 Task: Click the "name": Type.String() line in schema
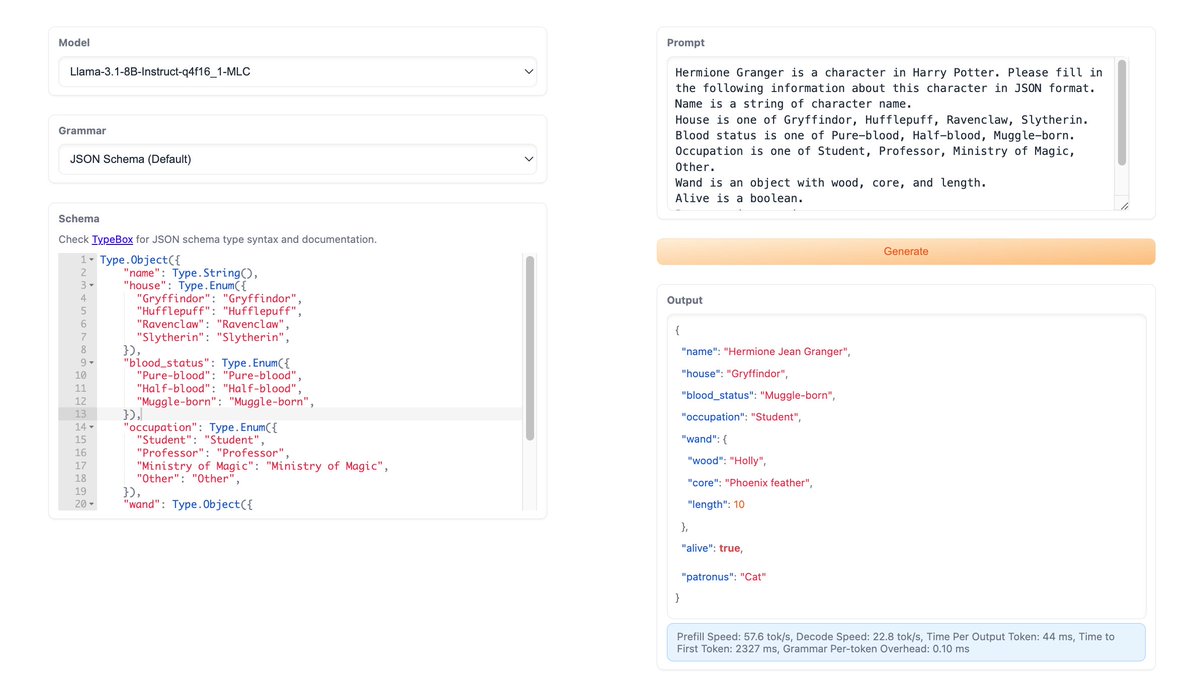192,273
